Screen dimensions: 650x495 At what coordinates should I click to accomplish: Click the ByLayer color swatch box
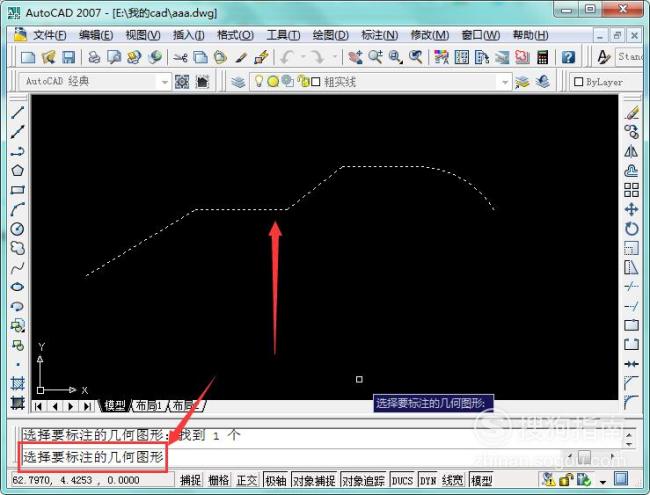click(579, 82)
